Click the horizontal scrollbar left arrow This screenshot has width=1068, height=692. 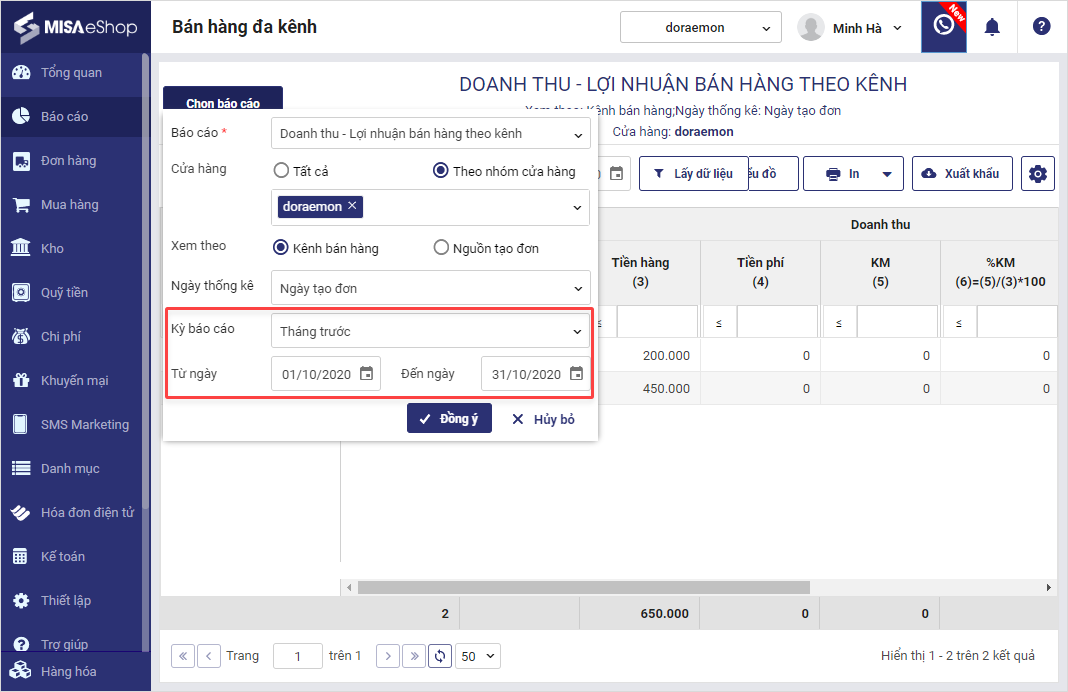coord(349,587)
